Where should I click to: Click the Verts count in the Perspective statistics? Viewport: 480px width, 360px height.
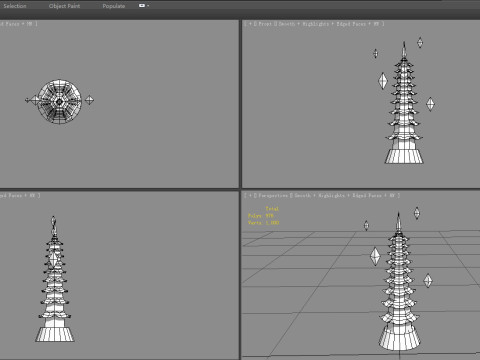click(x=264, y=223)
